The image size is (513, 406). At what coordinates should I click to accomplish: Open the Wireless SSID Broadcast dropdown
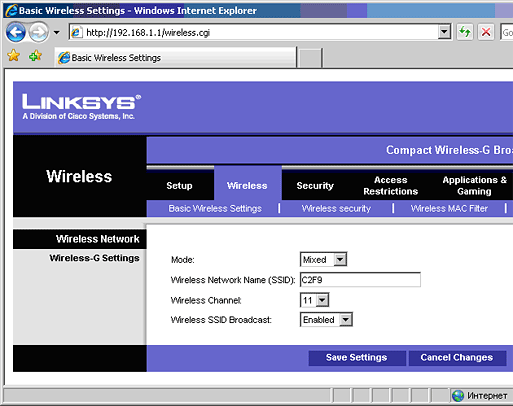coord(326,320)
